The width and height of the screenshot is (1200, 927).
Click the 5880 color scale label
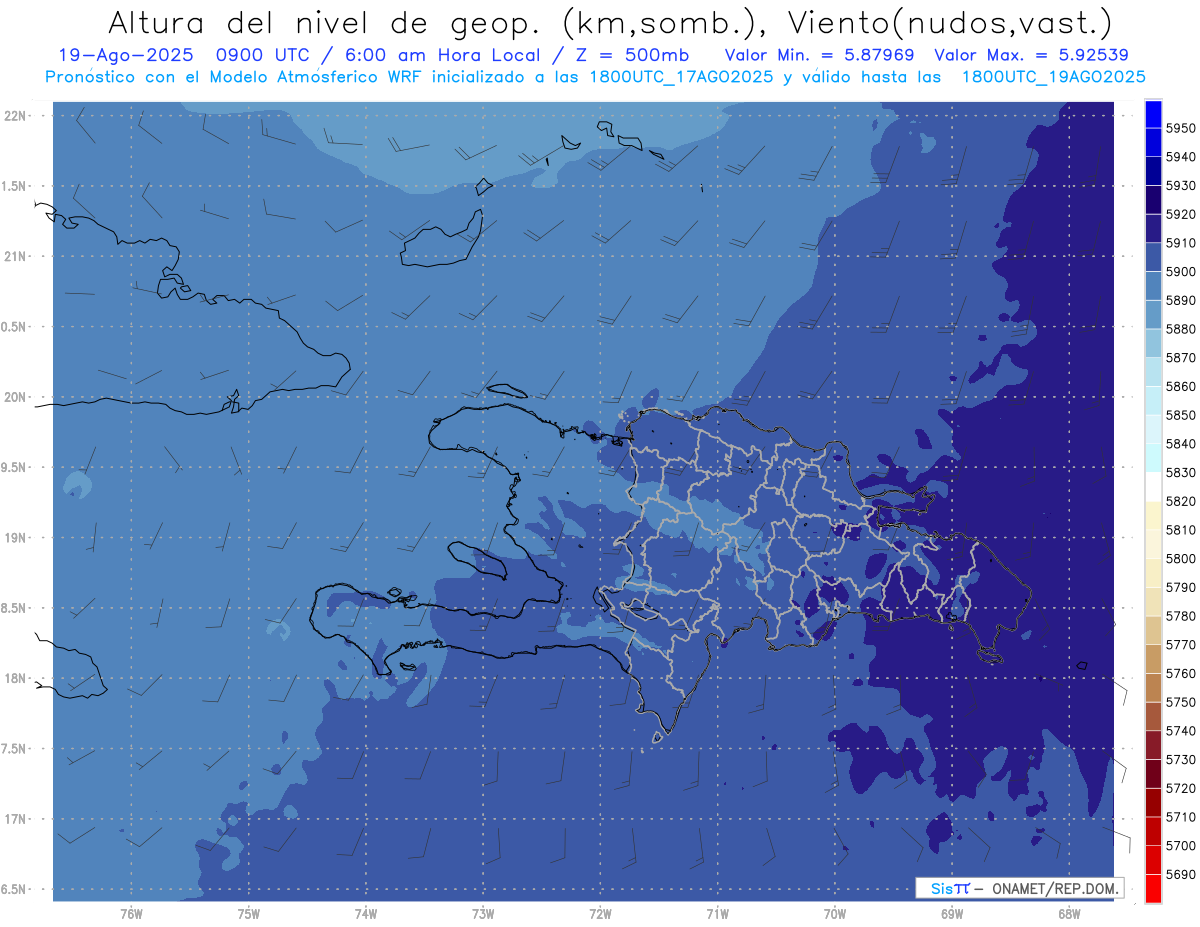[1180, 329]
